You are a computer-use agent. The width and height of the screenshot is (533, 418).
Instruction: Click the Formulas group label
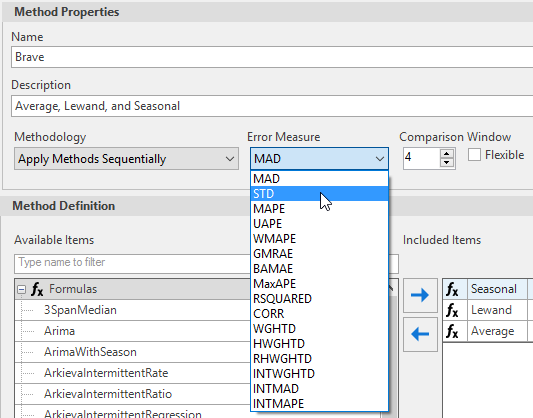[73, 289]
